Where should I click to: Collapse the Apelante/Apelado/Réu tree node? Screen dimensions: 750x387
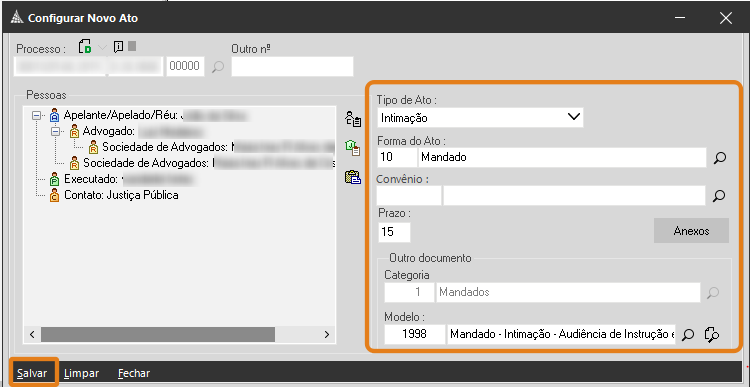36,116
